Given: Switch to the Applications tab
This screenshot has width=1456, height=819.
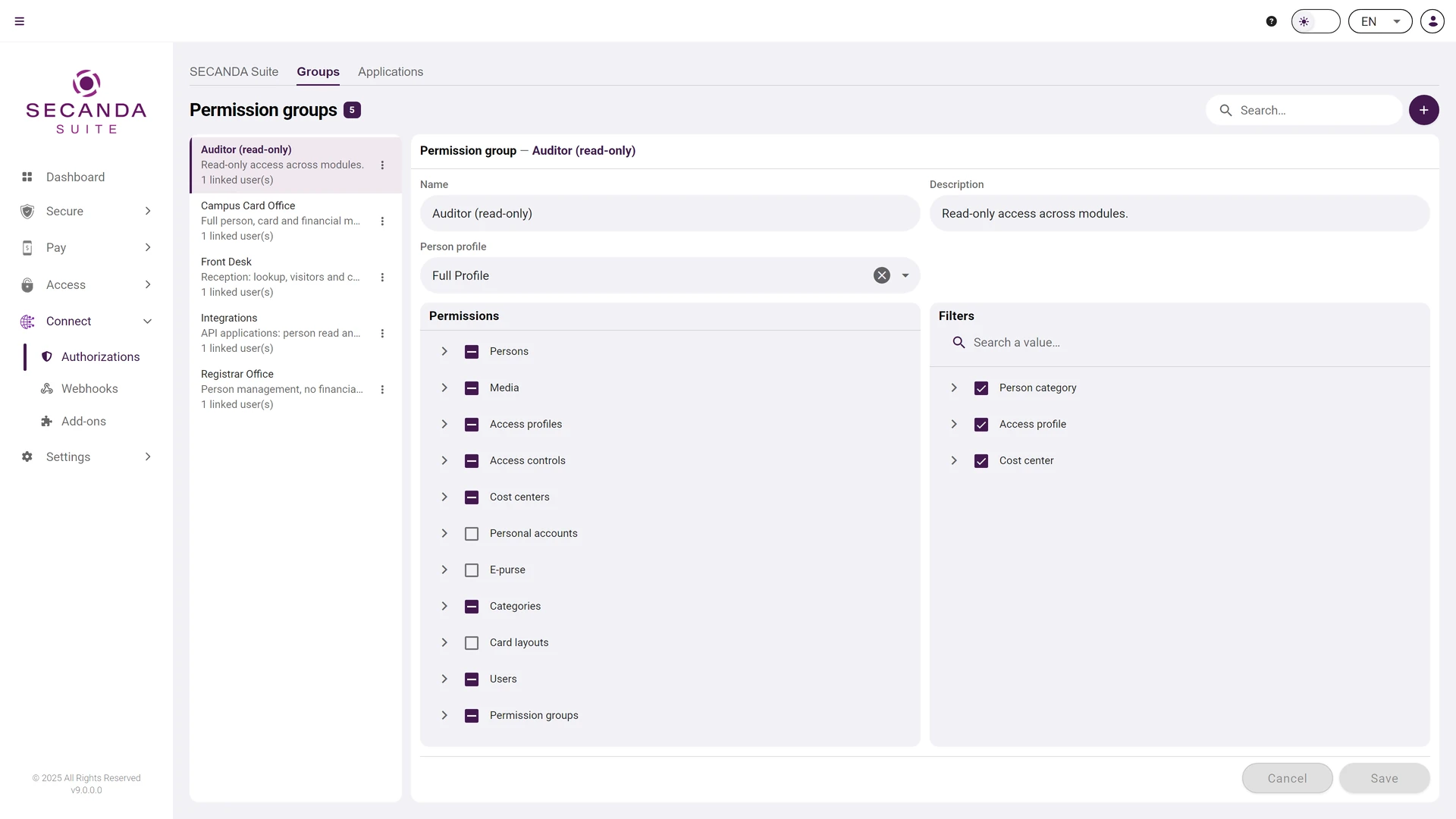Looking at the screenshot, I should 391,71.
